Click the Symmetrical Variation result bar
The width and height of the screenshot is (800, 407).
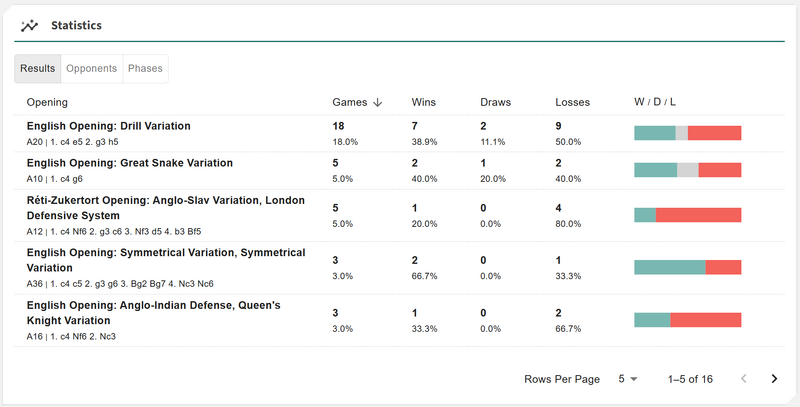[x=687, y=267]
